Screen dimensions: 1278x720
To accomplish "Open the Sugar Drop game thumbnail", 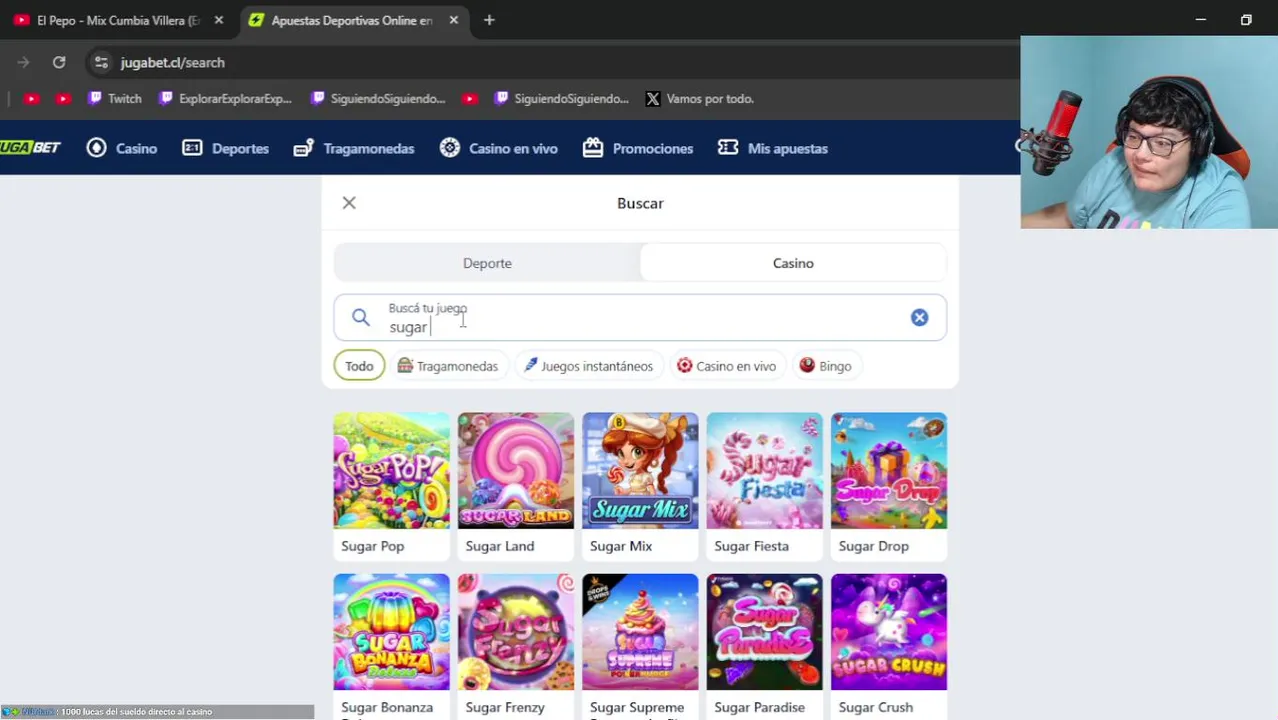I will pos(889,471).
